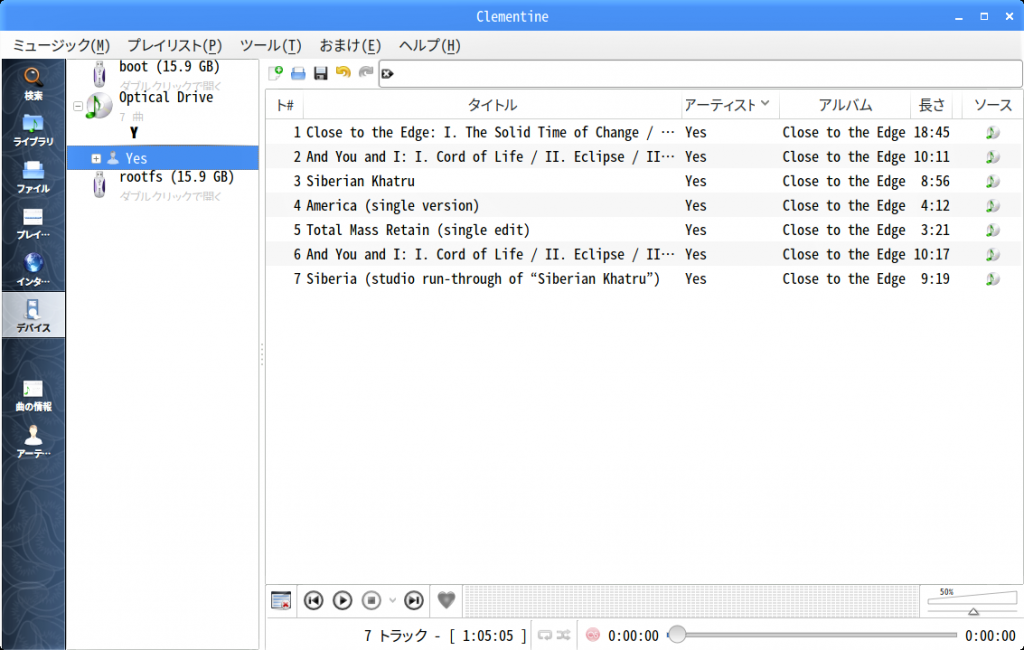Click the new playlist toolbar icon
Viewport: 1024px width, 650px height.
276,73
